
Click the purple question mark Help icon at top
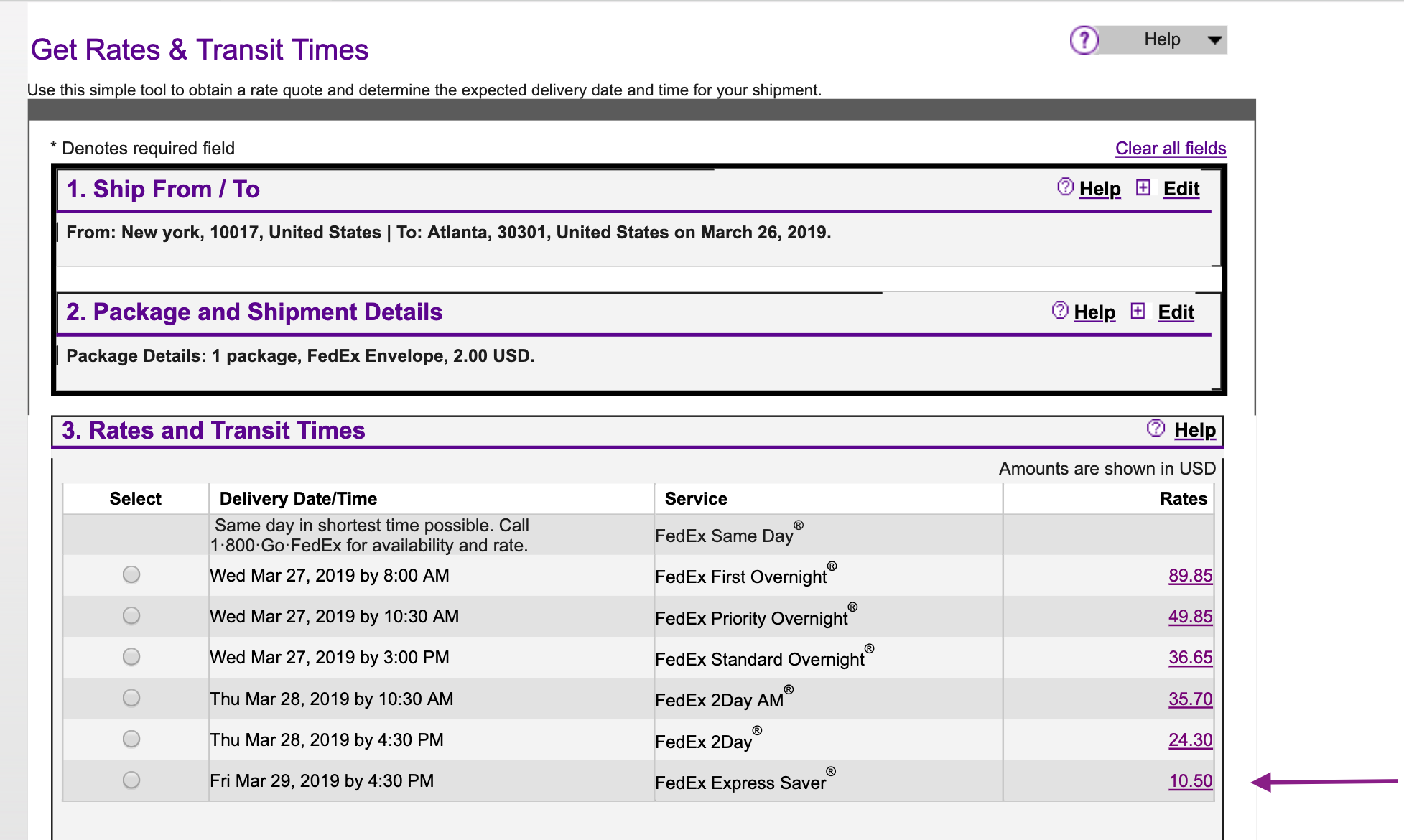(1084, 40)
